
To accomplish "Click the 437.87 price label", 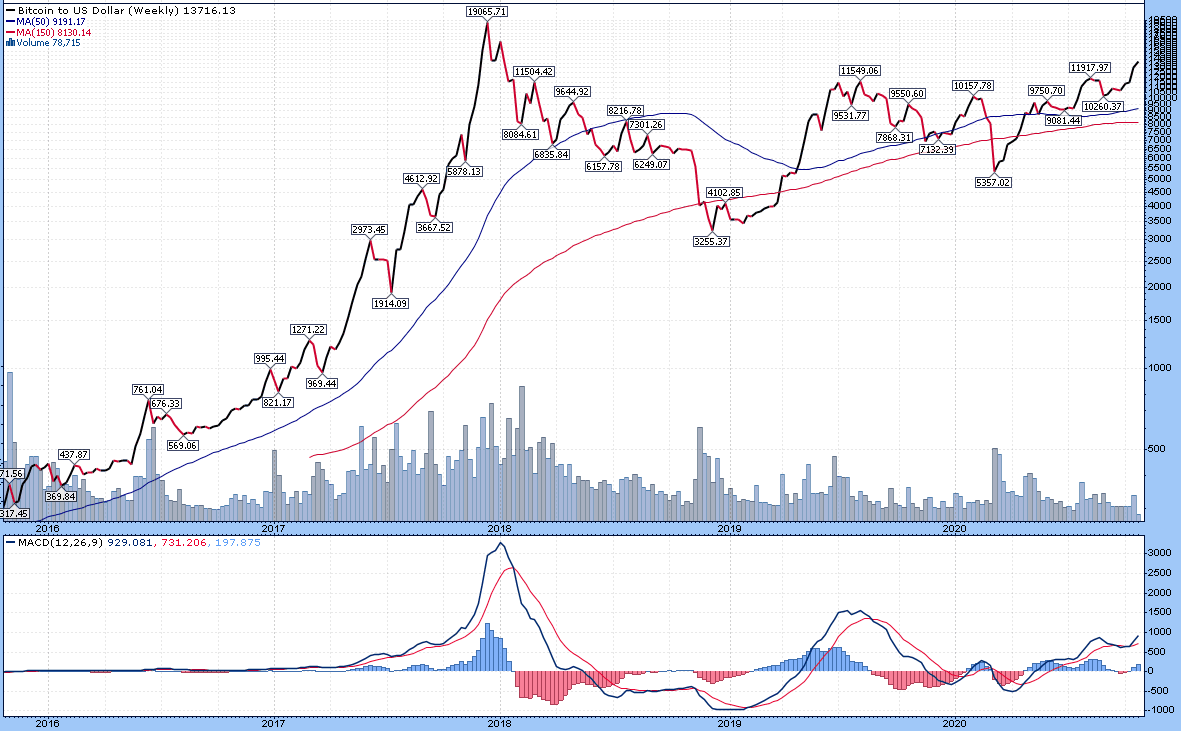I will point(74,455).
